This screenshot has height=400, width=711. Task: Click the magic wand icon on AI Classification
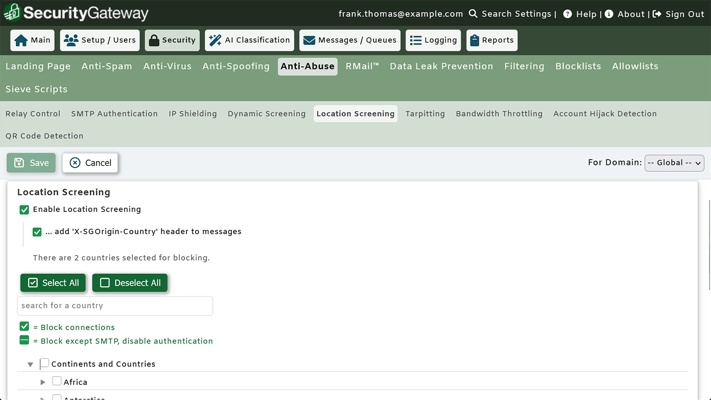click(215, 40)
